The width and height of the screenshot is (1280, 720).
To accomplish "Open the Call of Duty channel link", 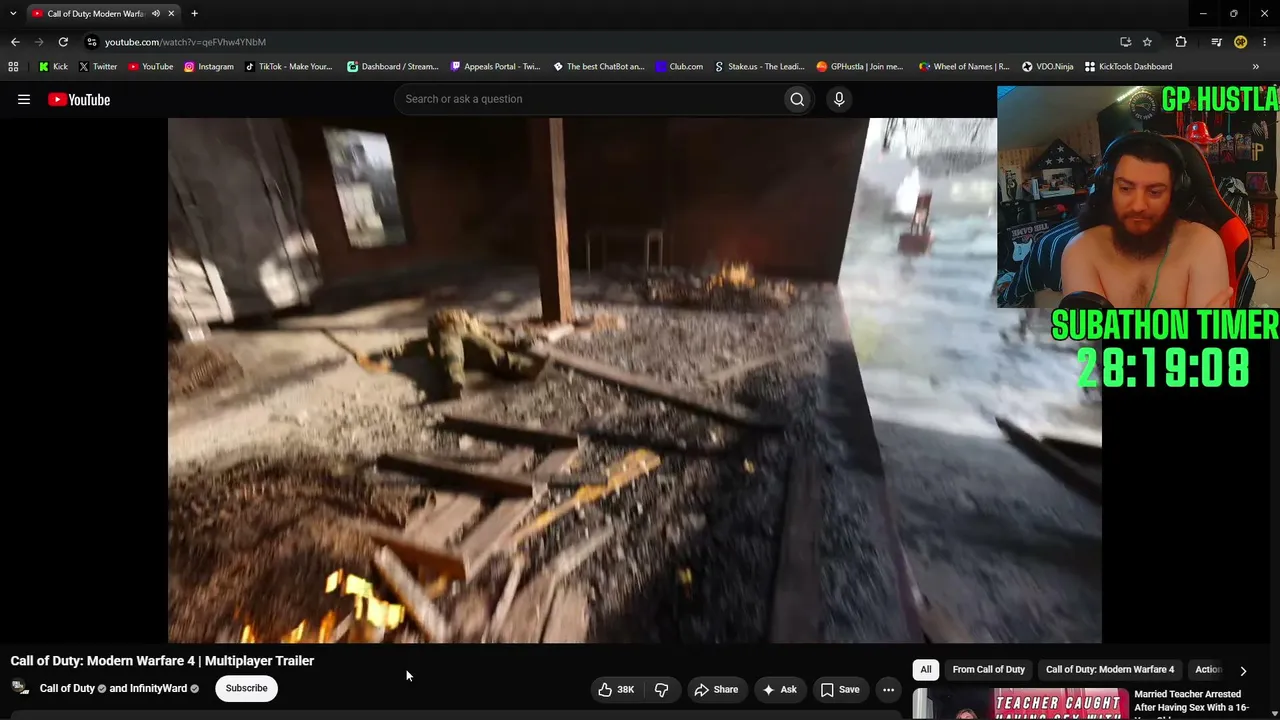I will (67, 689).
